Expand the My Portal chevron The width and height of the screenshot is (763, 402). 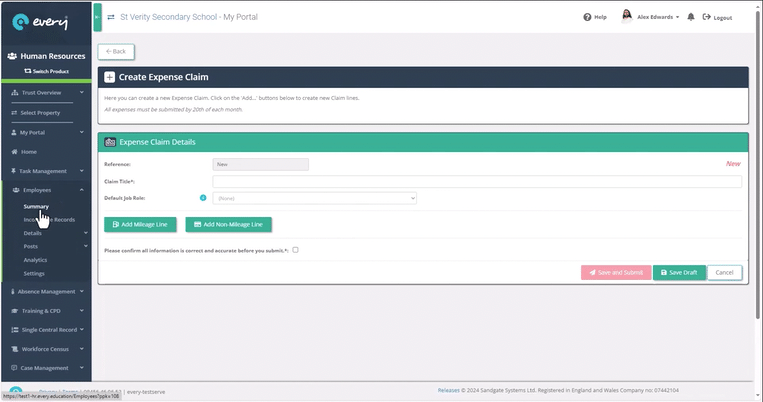coord(82,132)
